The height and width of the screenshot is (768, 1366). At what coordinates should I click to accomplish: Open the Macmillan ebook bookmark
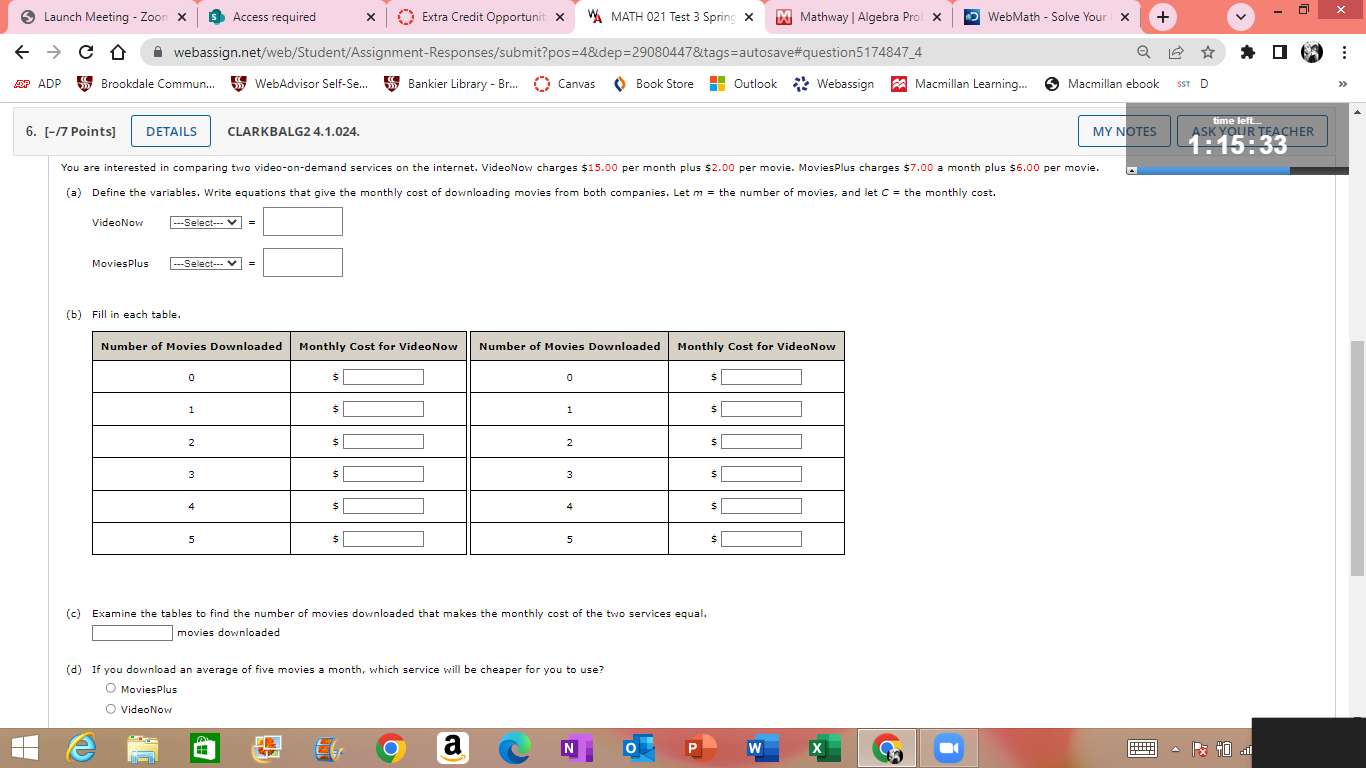point(1102,84)
